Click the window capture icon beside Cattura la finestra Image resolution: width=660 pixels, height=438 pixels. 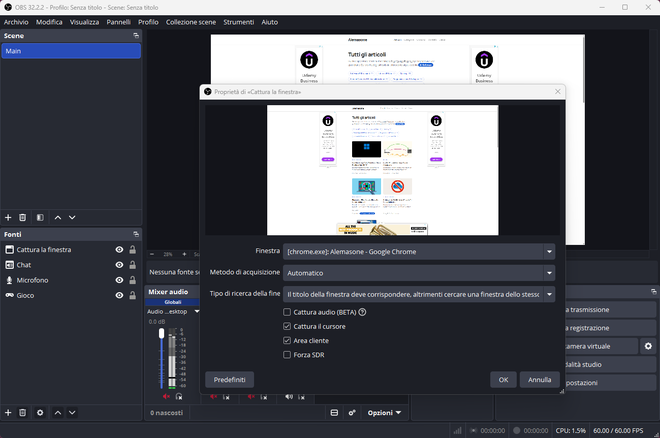(x=9, y=250)
